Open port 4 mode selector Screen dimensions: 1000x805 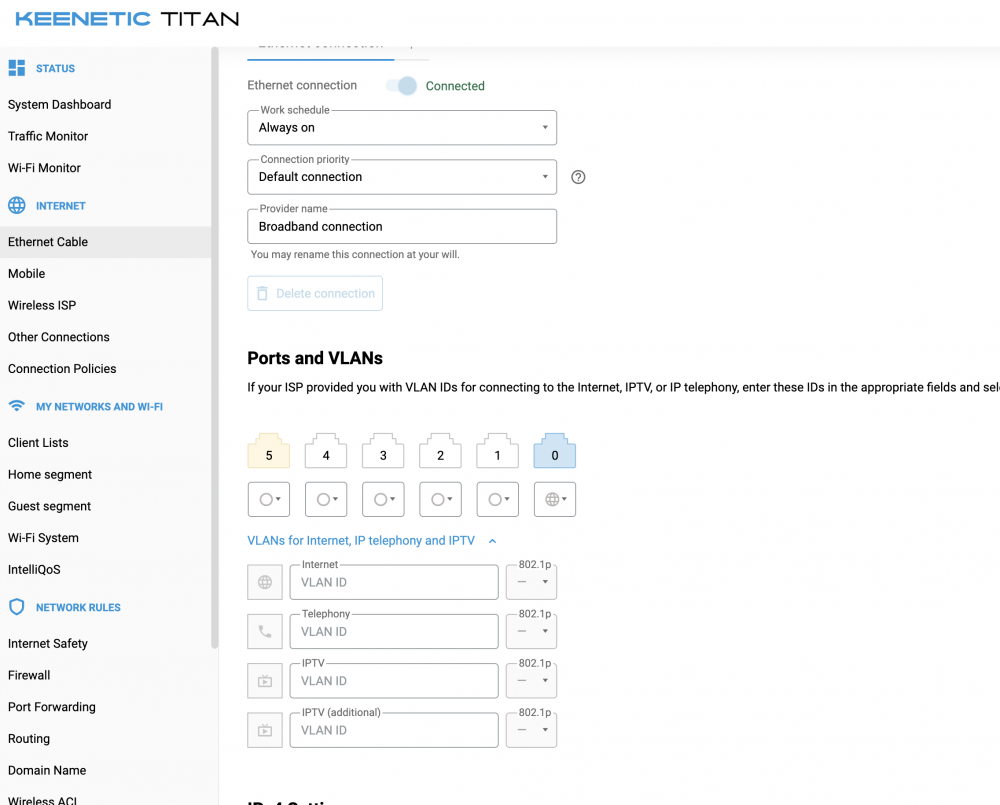pos(326,499)
